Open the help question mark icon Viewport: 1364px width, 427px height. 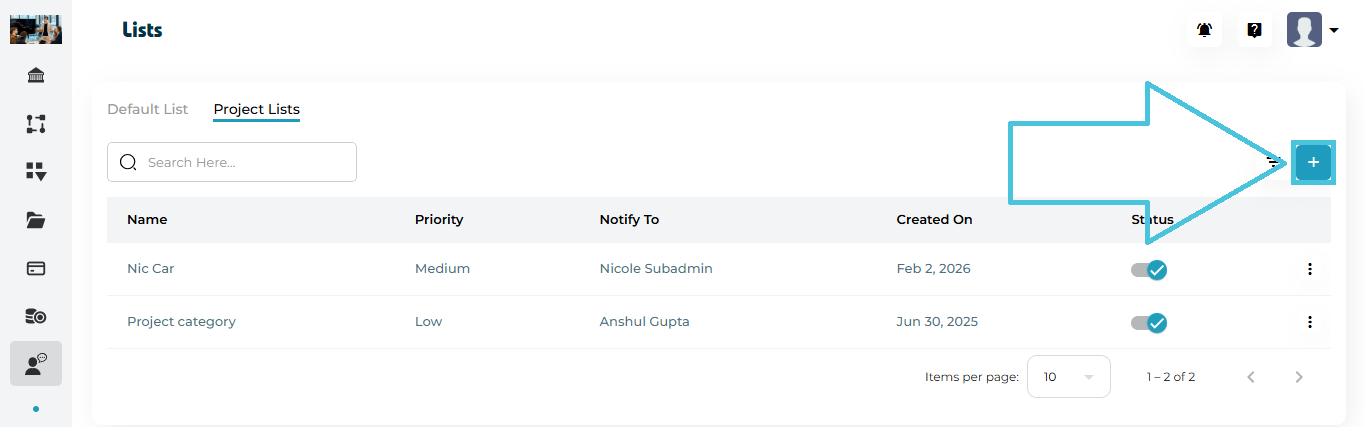click(1254, 30)
